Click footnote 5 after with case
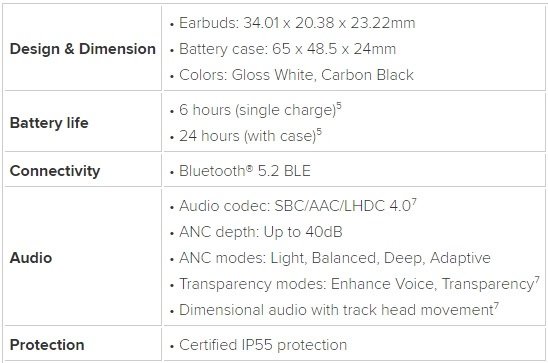This screenshot has width=548, height=363. [x=319, y=132]
